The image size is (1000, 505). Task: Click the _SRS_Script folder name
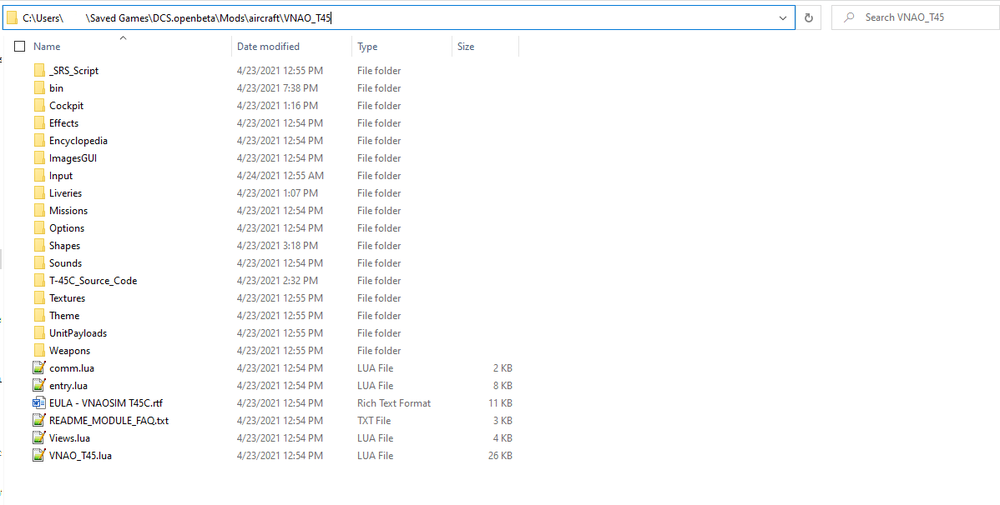(x=74, y=71)
